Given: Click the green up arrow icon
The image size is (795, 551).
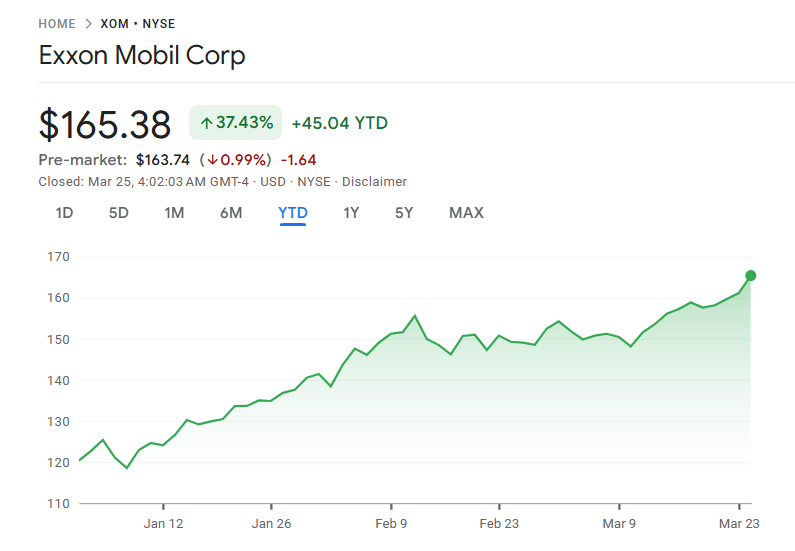Looking at the screenshot, I should pyautogui.click(x=206, y=123).
